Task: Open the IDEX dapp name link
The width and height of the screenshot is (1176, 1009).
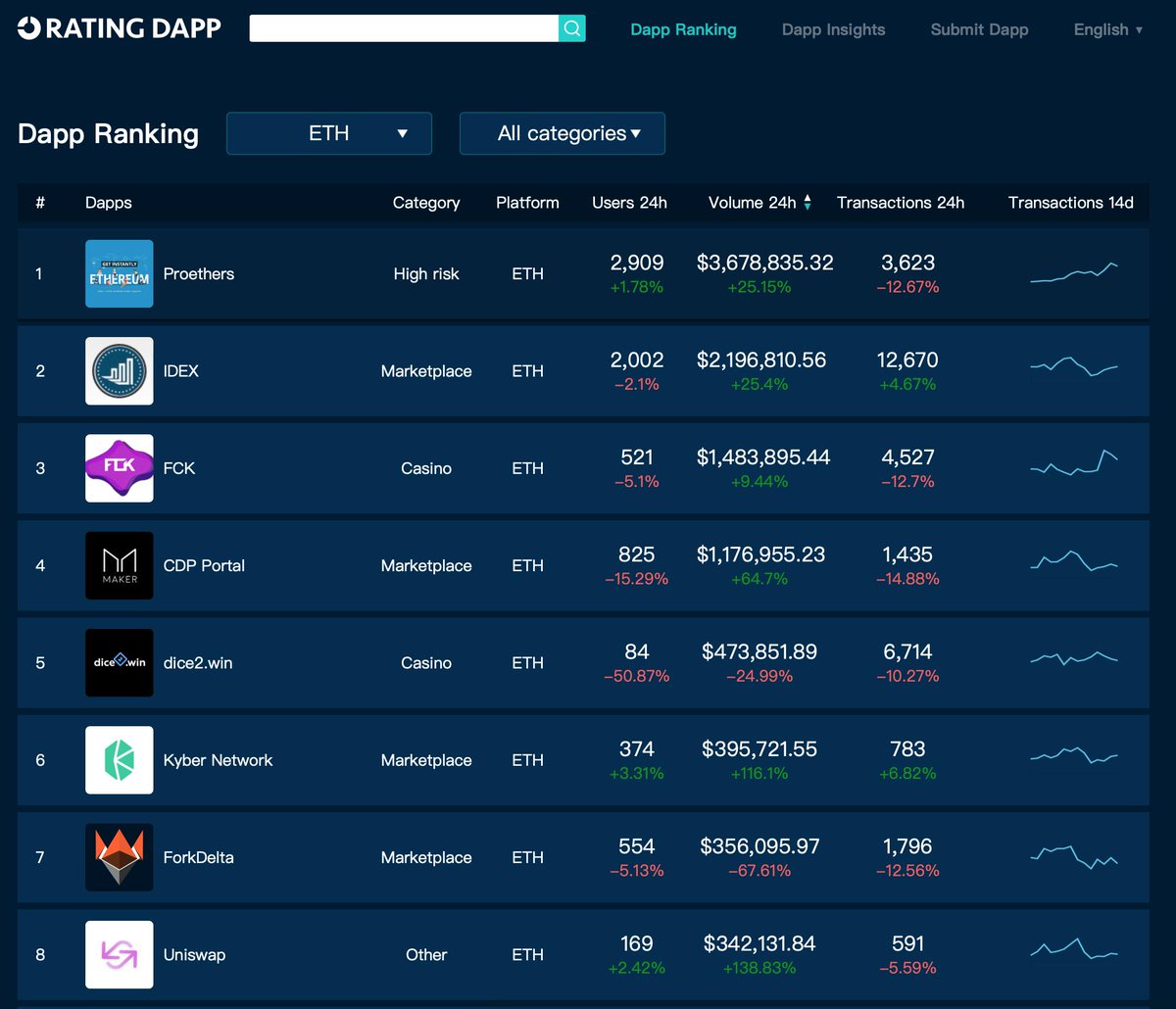Action: pos(181,371)
